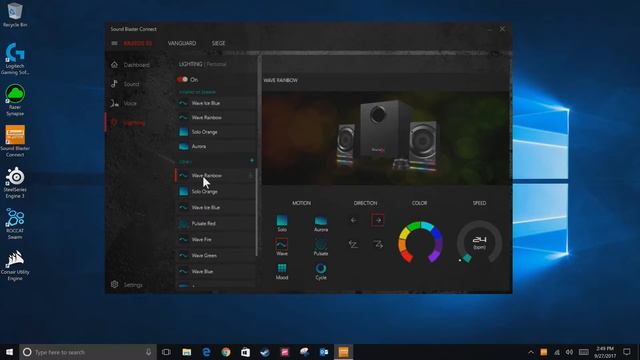Viewport: 640px width, 360px height.
Task: Open the hamburger menu in Sound Blaster Connect
Action: click(114, 43)
